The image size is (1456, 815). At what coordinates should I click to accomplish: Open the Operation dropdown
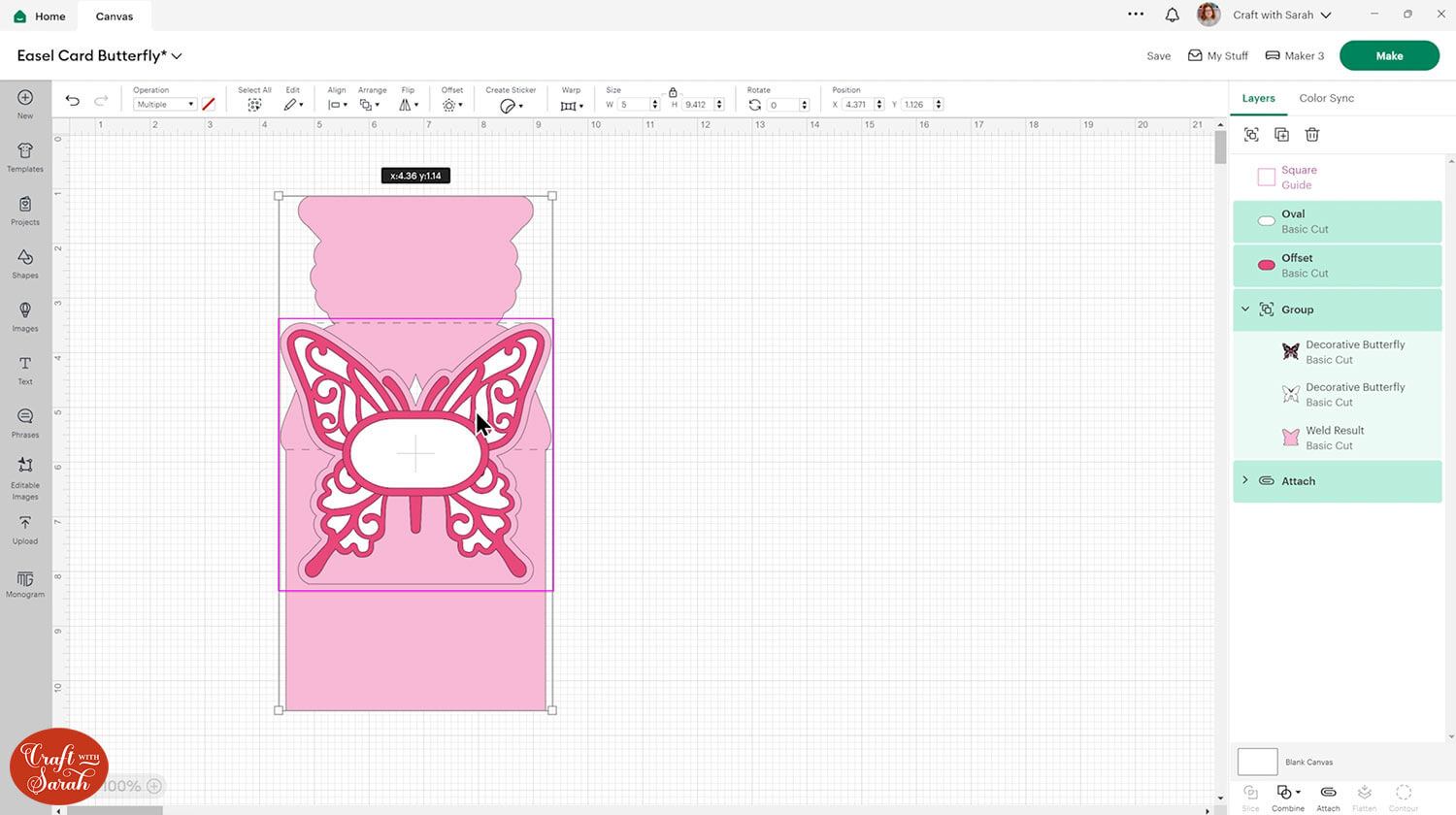(x=165, y=105)
